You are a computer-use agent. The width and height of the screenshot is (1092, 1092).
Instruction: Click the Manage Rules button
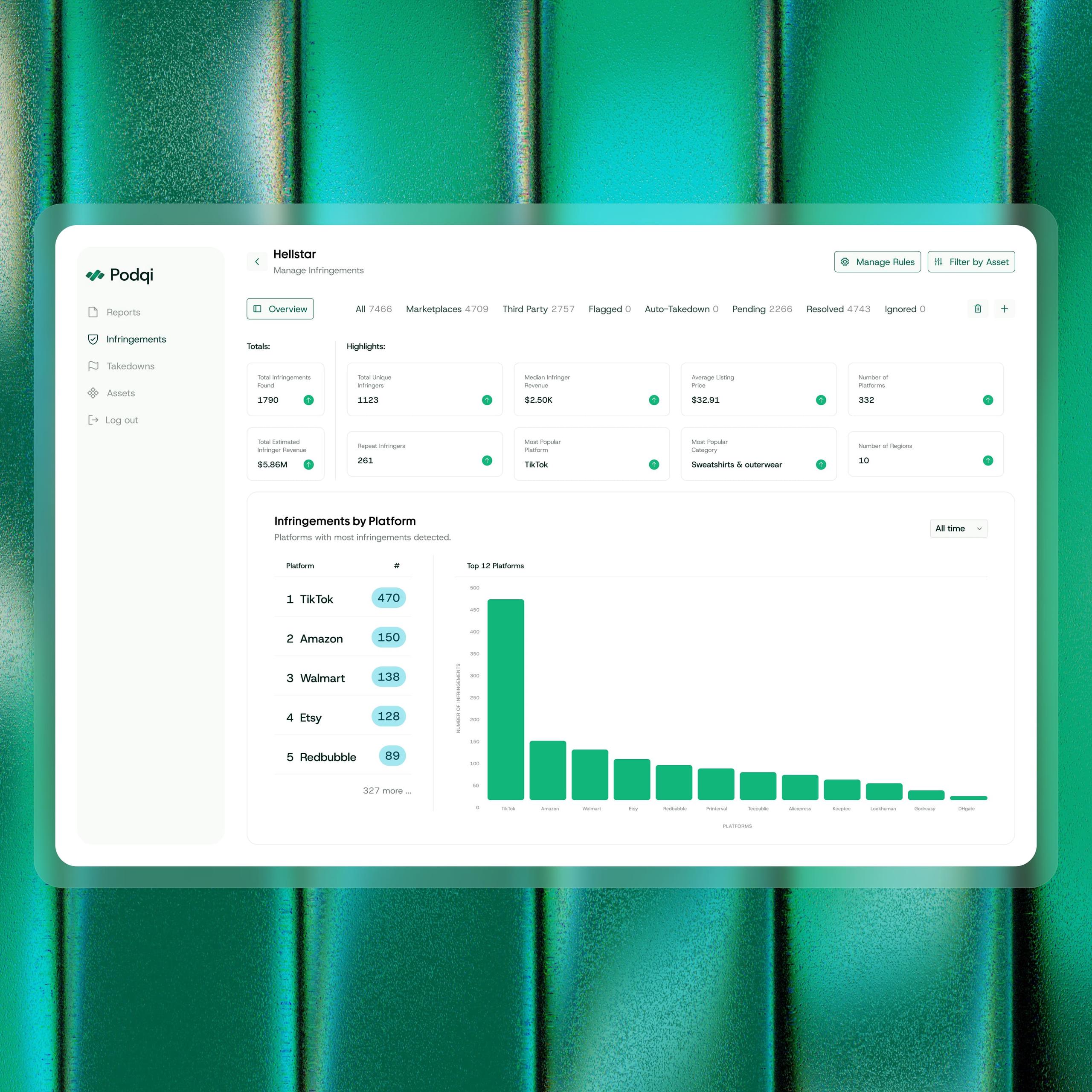click(x=877, y=261)
